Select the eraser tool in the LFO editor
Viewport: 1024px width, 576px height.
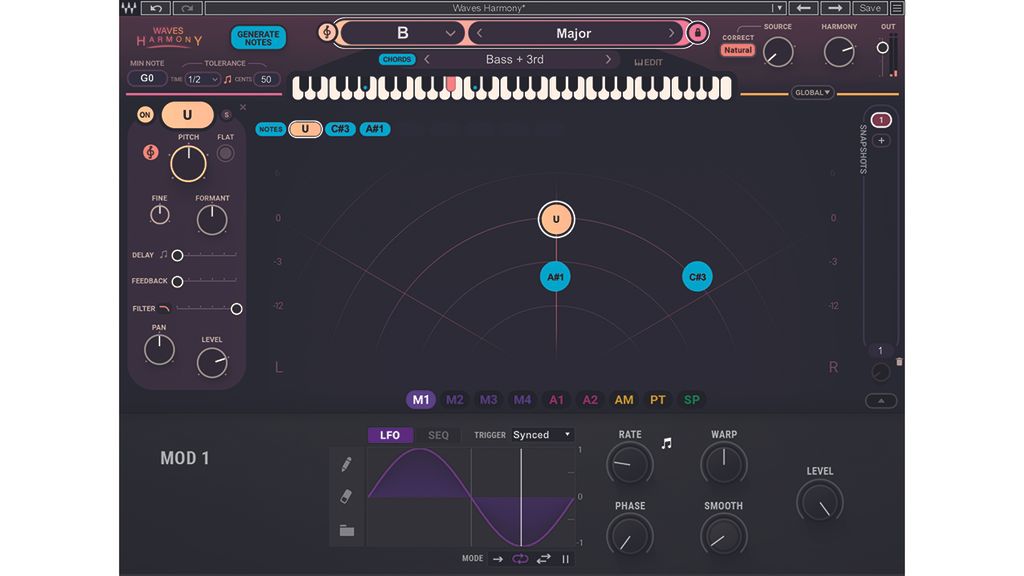point(345,496)
